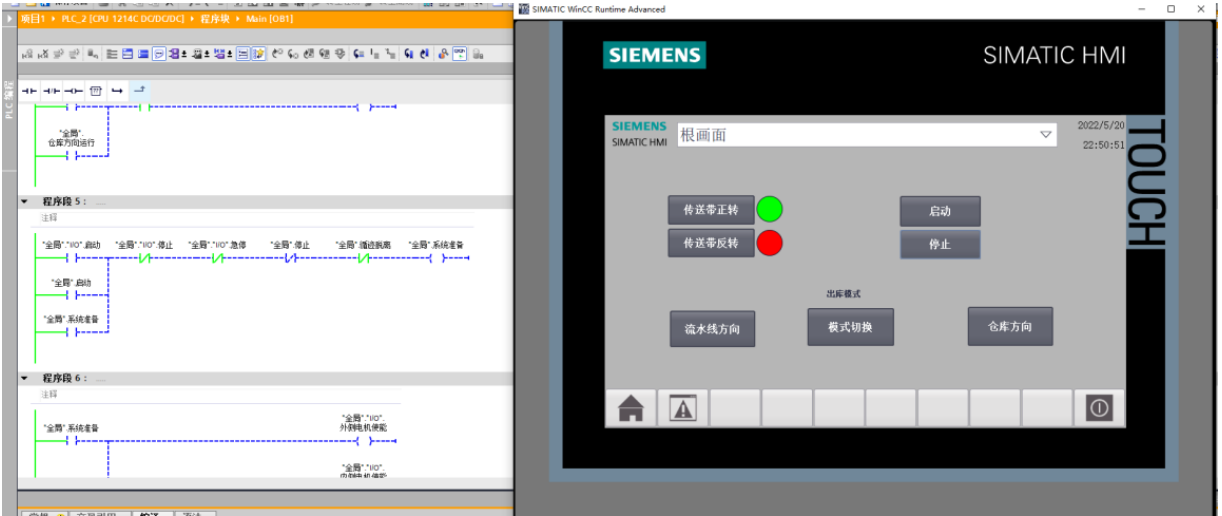Insert a normally closed contact from favorites
Screen dimensions: 1222x516
pos(51,90)
